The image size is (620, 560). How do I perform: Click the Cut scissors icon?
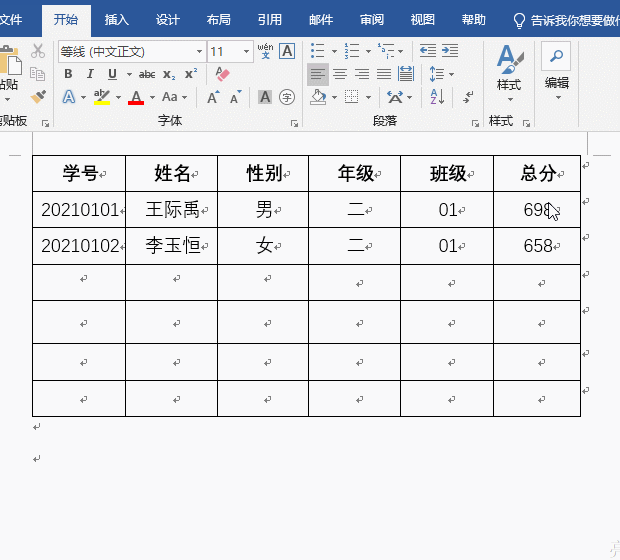(38, 51)
